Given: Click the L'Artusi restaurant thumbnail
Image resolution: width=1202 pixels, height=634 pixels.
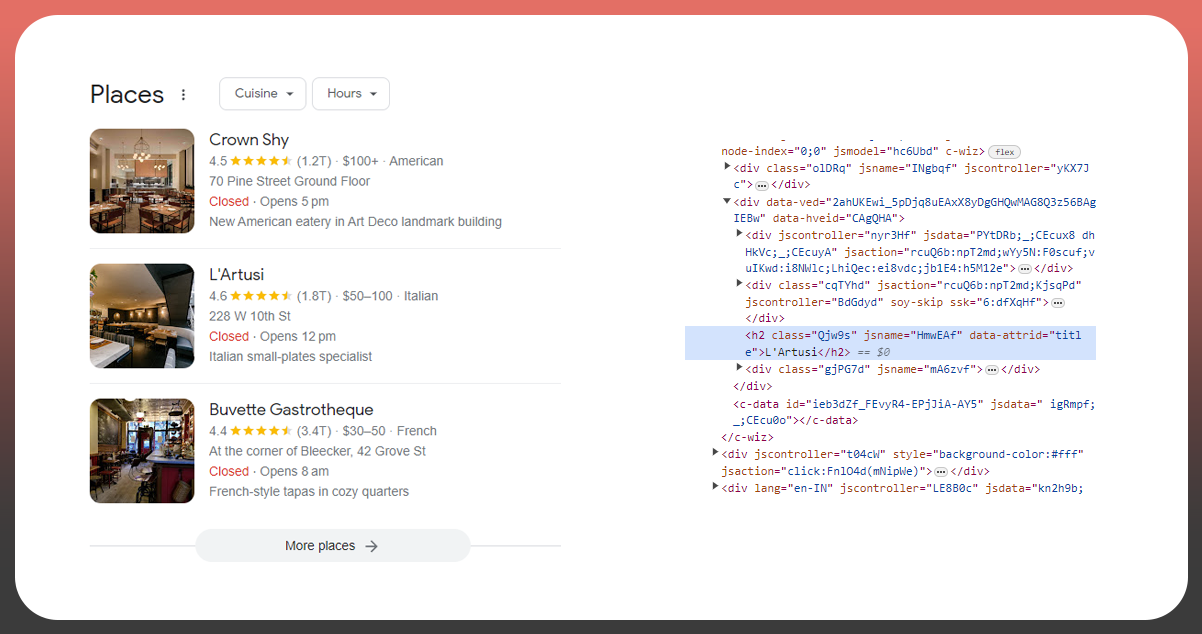Looking at the screenshot, I should click(x=142, y=316).
